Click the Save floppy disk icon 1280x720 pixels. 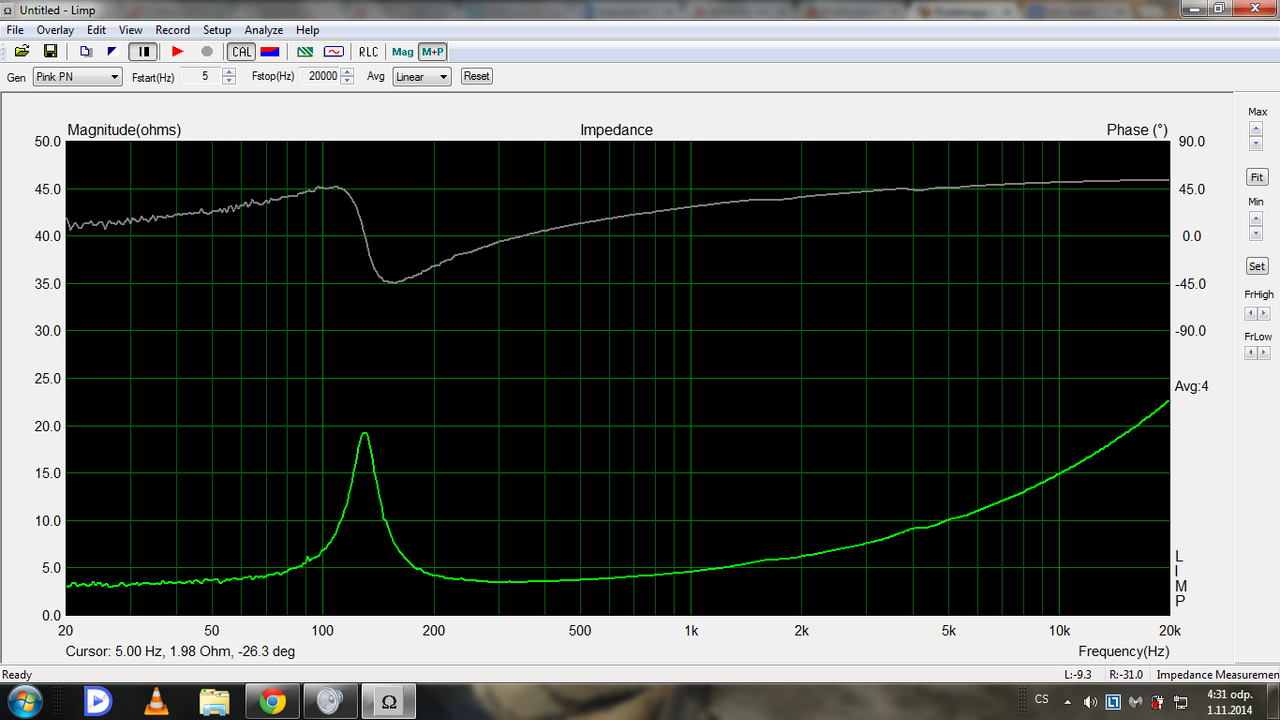[50, 51]
